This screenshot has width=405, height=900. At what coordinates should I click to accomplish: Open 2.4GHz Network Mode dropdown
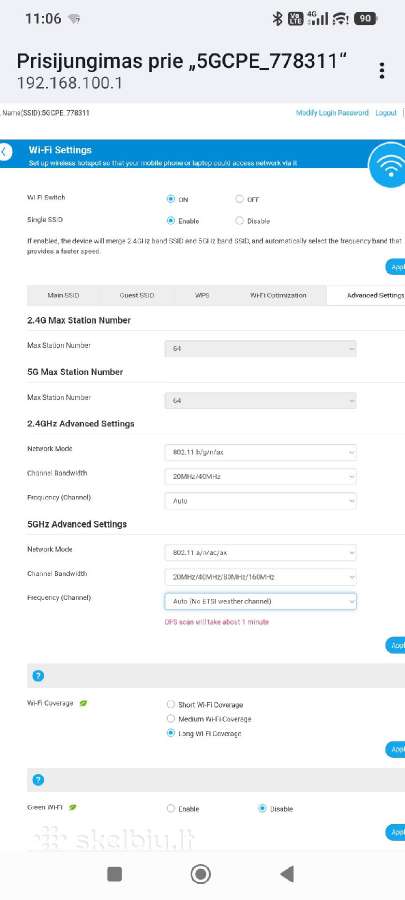260,452
